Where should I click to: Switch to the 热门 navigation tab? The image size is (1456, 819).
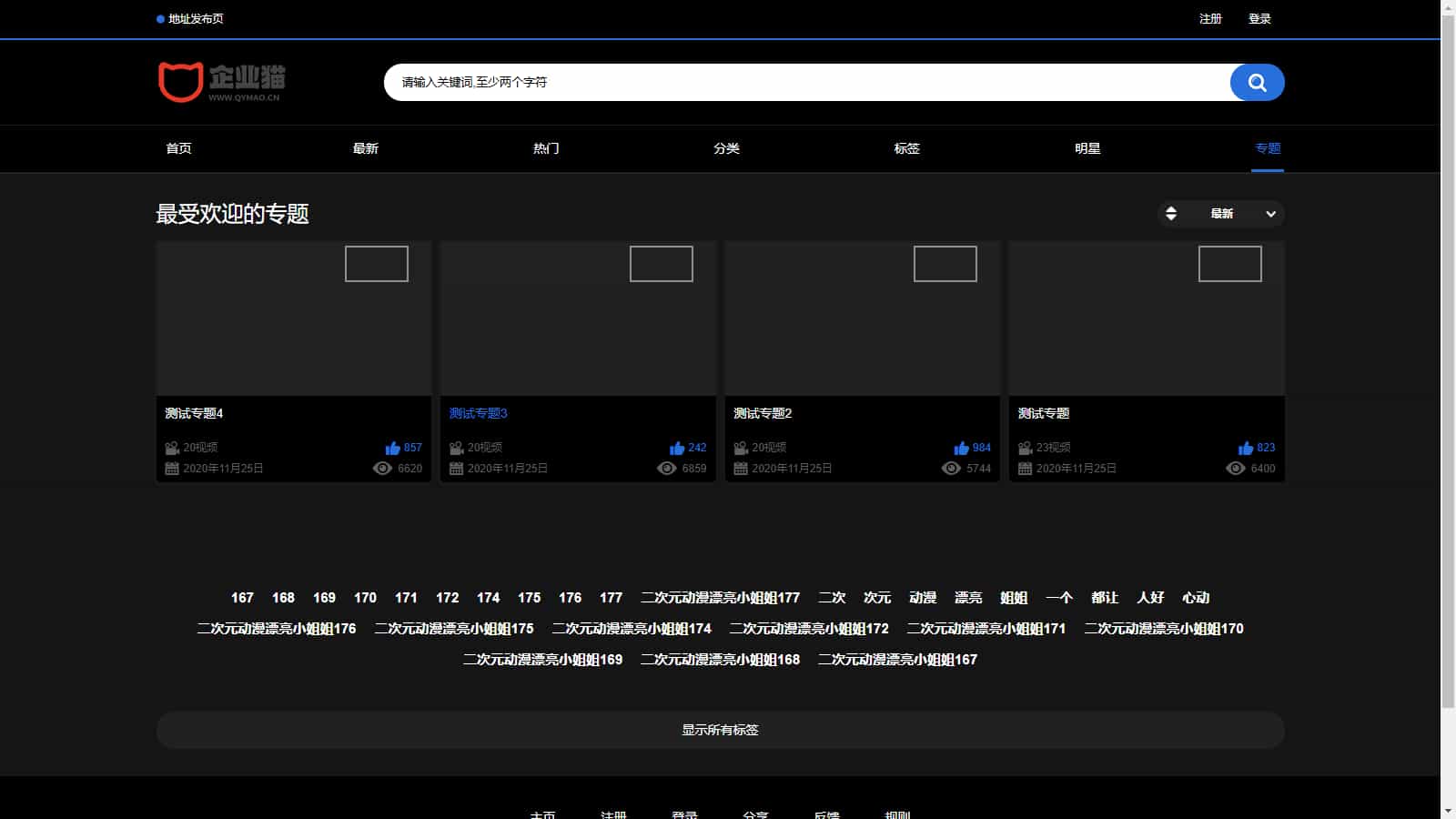546,148
